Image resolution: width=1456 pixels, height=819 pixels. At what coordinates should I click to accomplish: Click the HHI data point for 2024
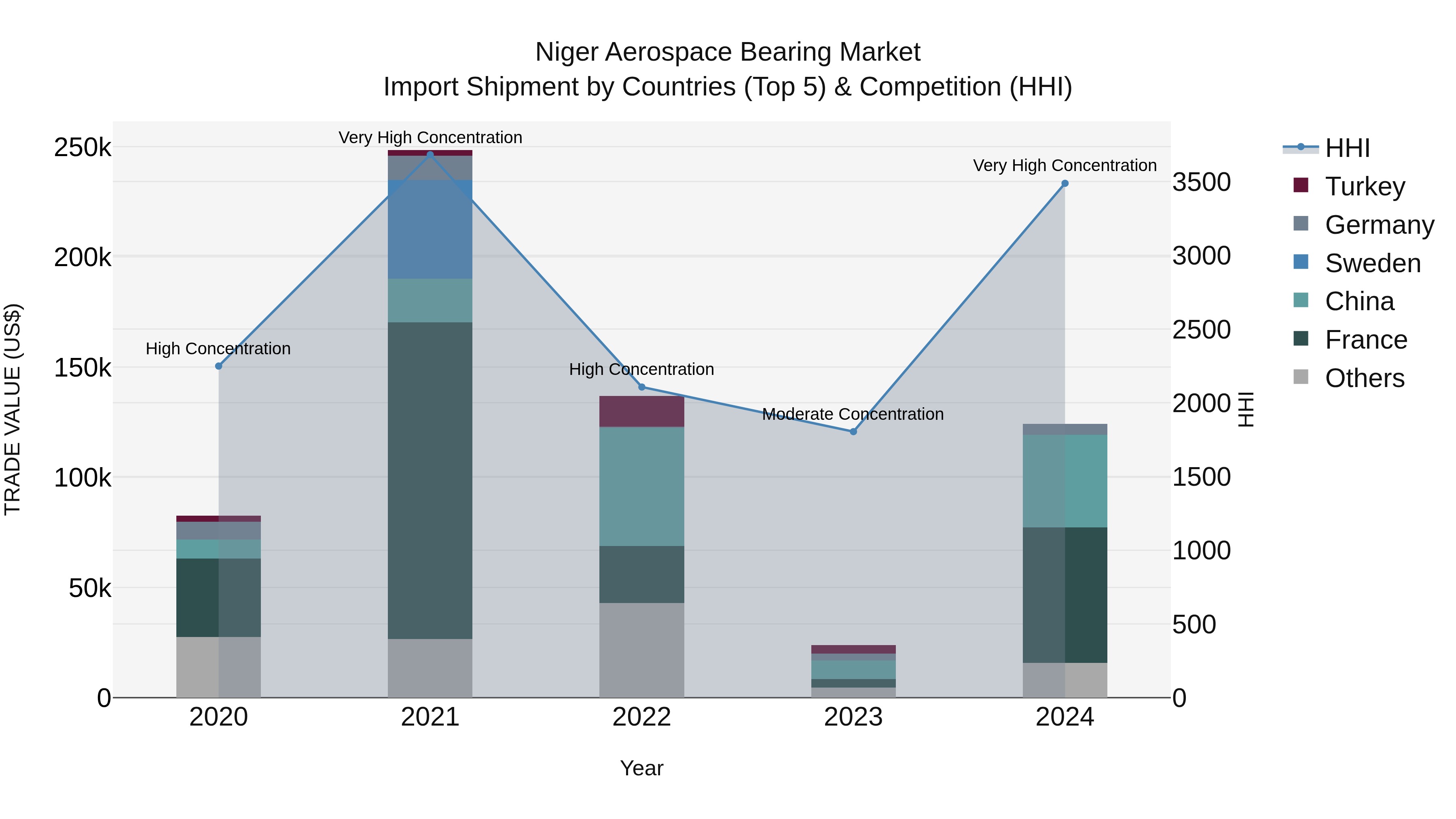point(1065,183)
